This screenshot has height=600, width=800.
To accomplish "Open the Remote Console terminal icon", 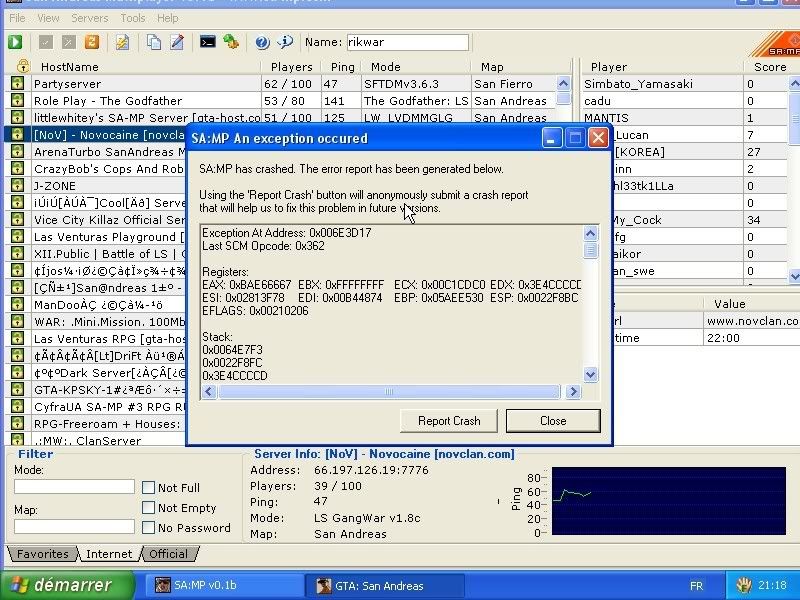I will [x=207, y=42].
